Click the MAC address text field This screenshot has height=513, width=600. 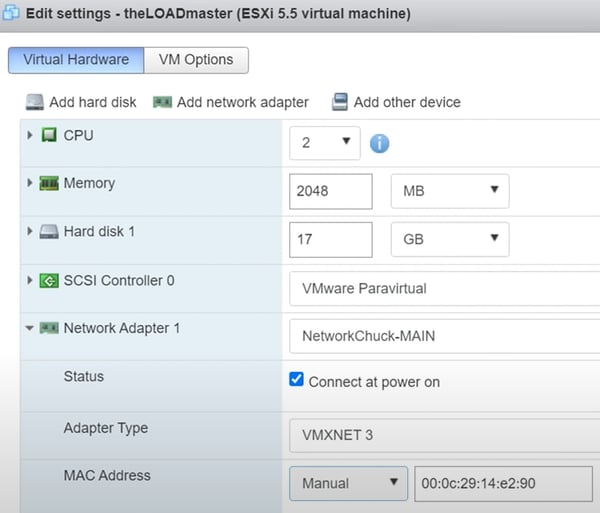(502, 483)
